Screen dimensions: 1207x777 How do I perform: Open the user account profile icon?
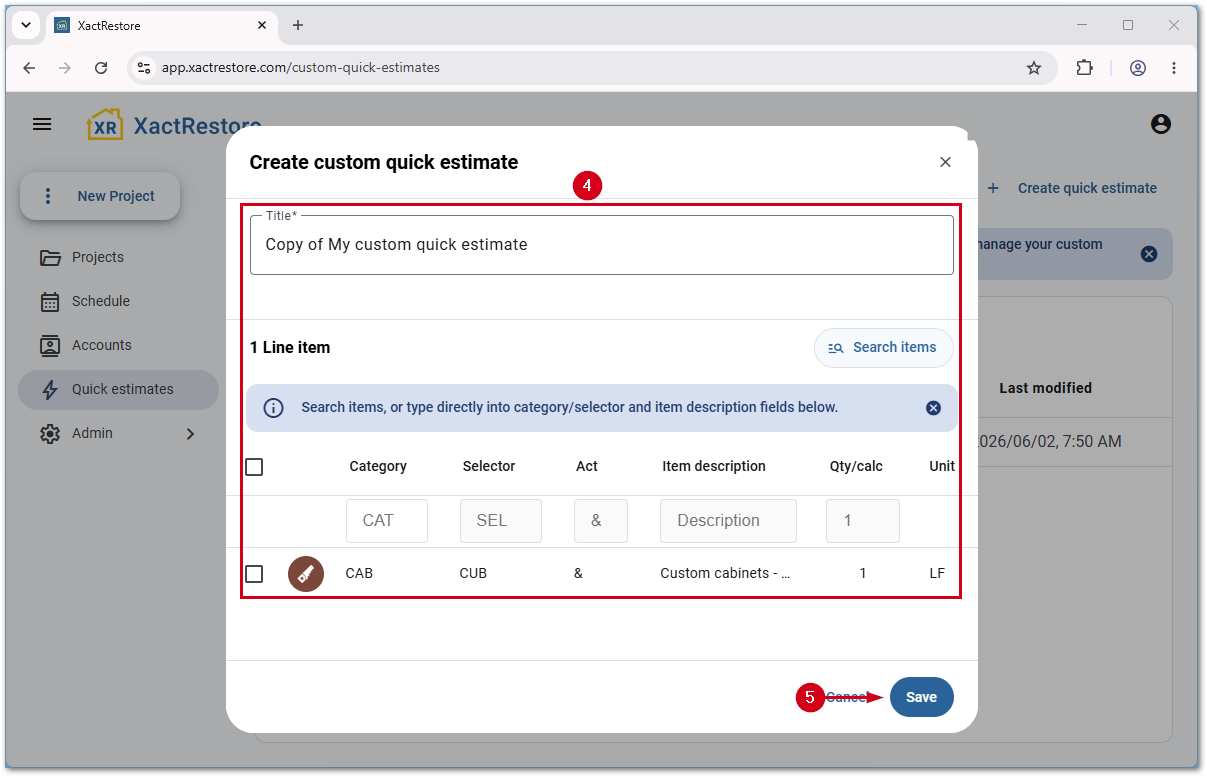(1160, 124)
